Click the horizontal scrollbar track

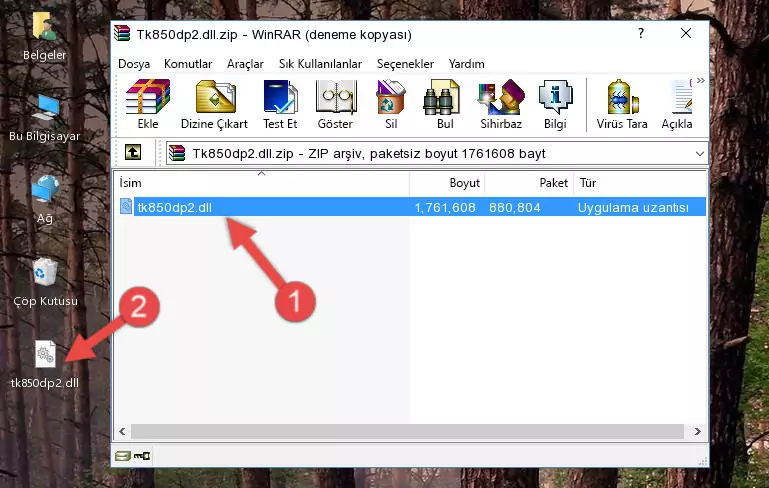click(407, 432)
